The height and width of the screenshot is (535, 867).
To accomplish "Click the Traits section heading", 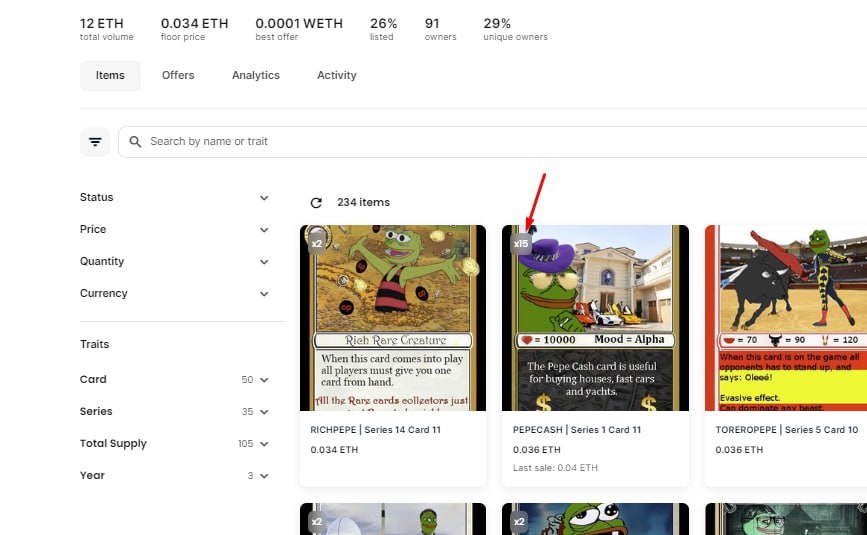I will pos(95,344).
